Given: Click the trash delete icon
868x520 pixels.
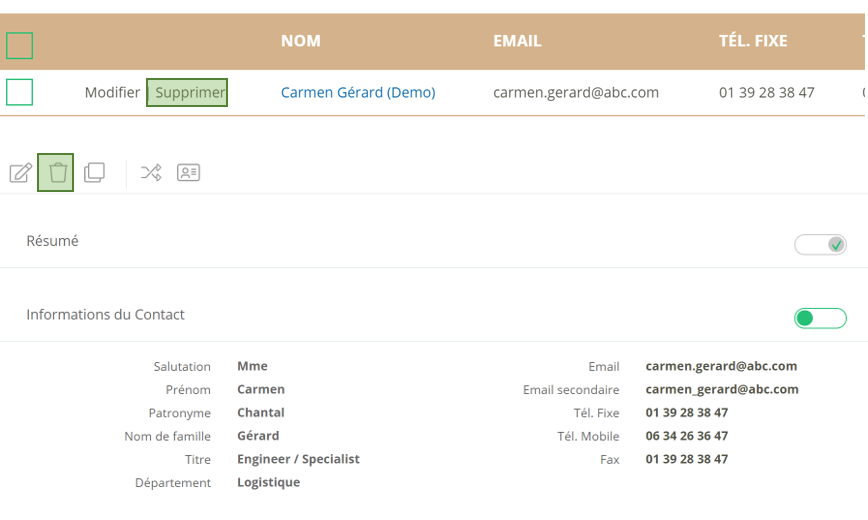Looking at the screenshot, I should (56, 173).
